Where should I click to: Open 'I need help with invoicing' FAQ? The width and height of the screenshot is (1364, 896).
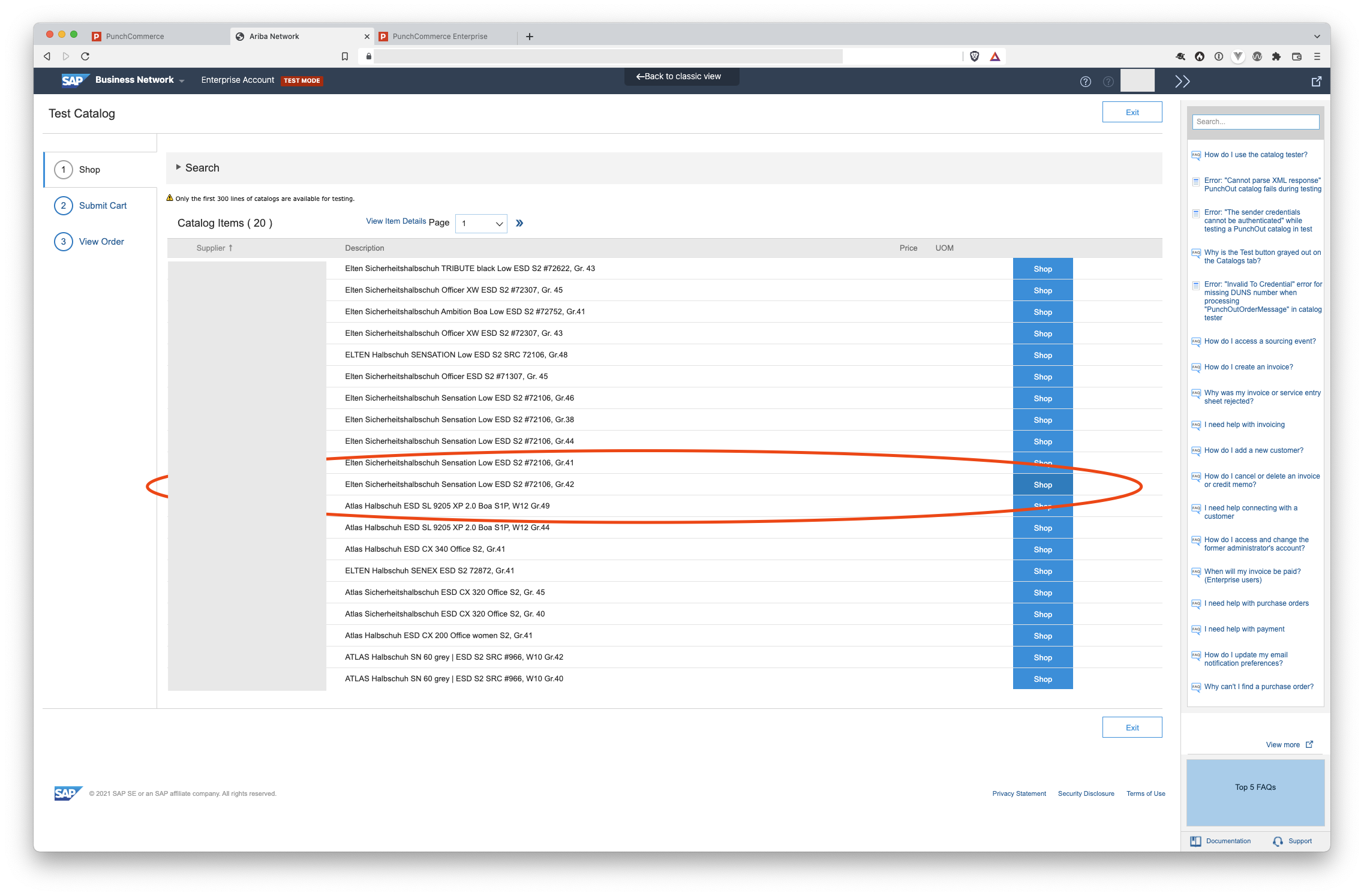[x=1246, y=425]
